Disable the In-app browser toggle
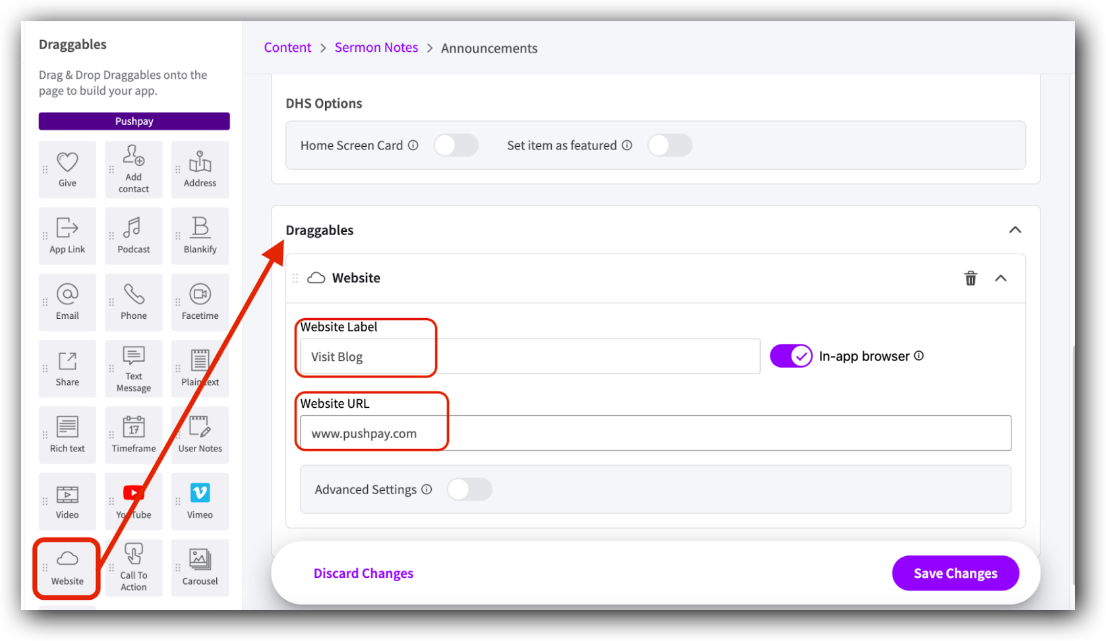Viewport: 1106px width, 641px height. tap(791, 355)
